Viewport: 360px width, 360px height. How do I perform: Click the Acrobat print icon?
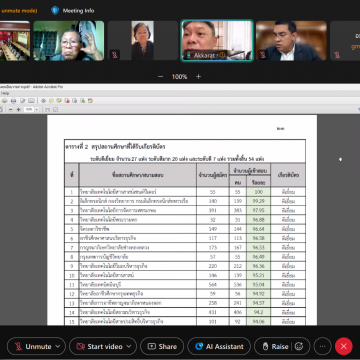13,101
